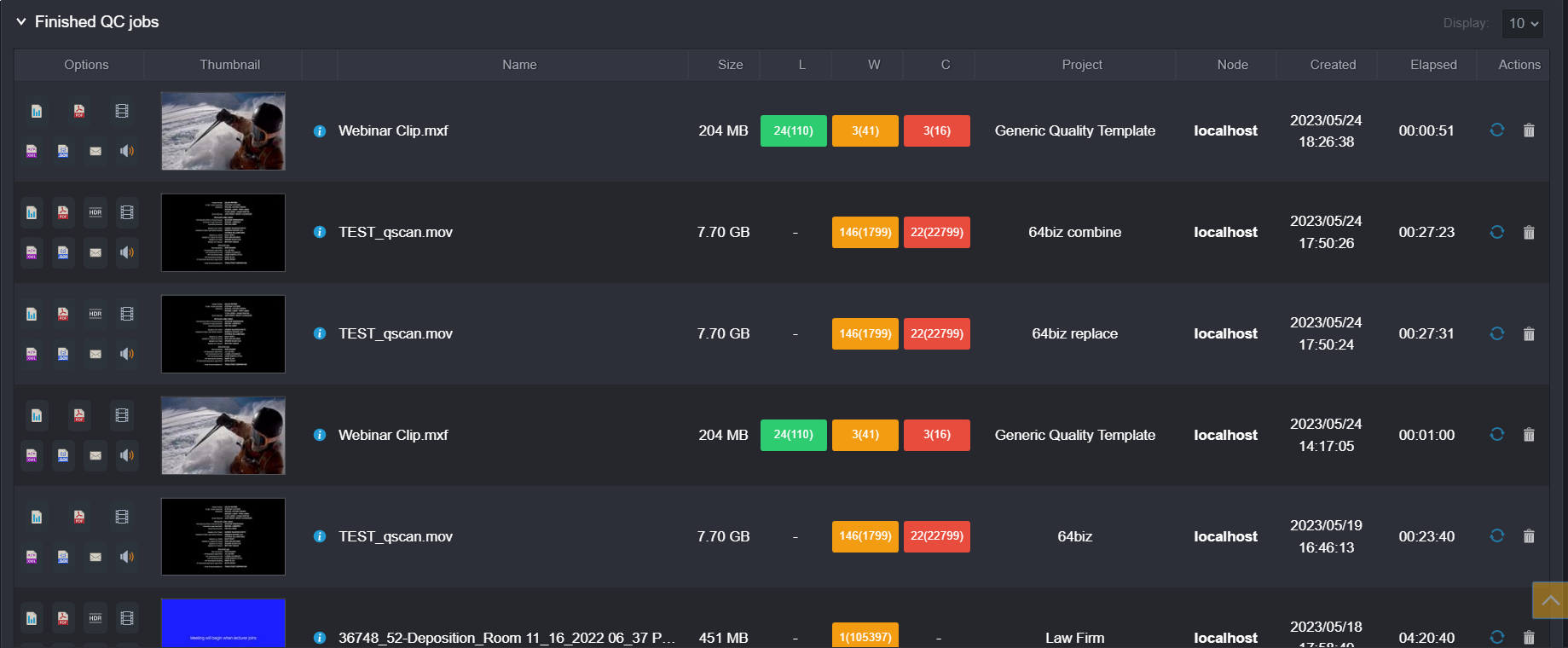The height and width of the screenshot is (648, 1568).
Task: Sort by the Elapsed column header
Action: point(1433,65)
